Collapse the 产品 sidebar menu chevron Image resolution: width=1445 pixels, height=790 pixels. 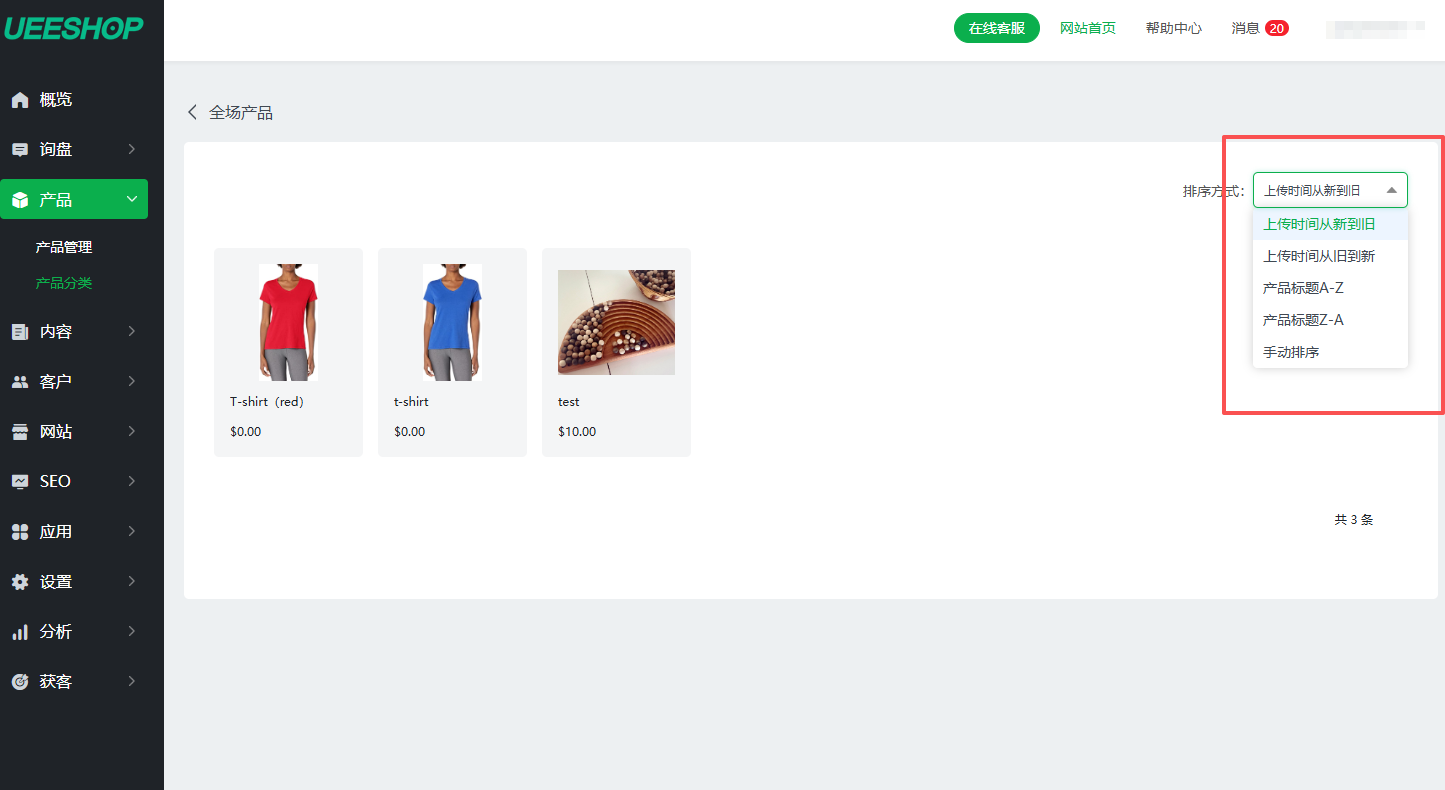(132, 200)
